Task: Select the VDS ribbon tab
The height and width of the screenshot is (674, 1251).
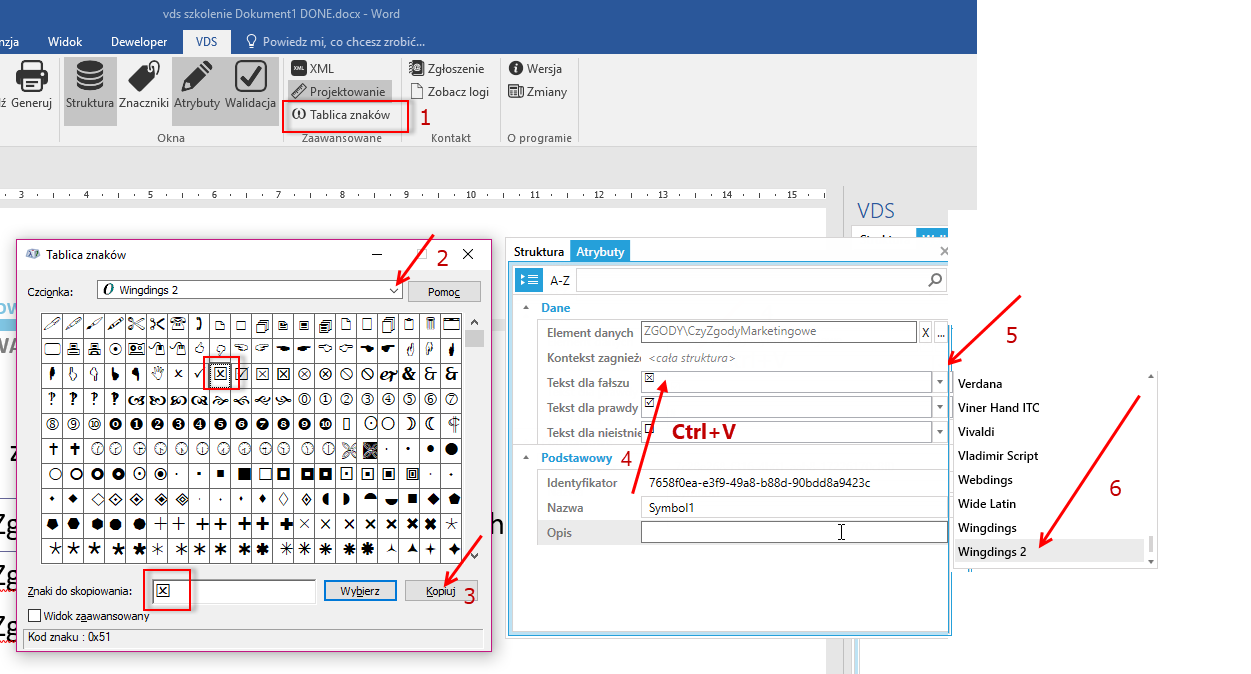Action: click(x=207, y=42)
